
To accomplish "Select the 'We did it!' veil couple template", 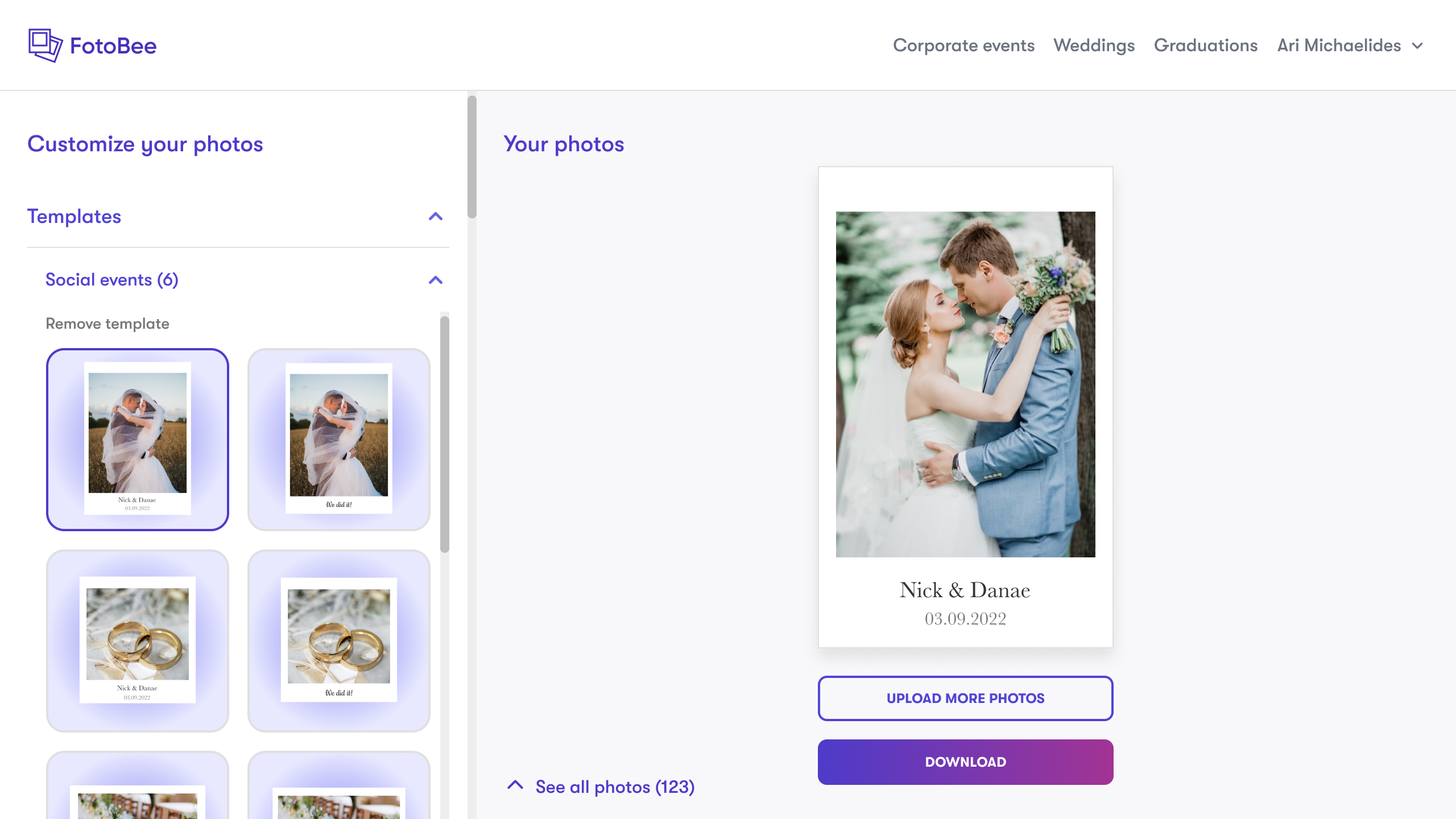I will click(339, 439).
